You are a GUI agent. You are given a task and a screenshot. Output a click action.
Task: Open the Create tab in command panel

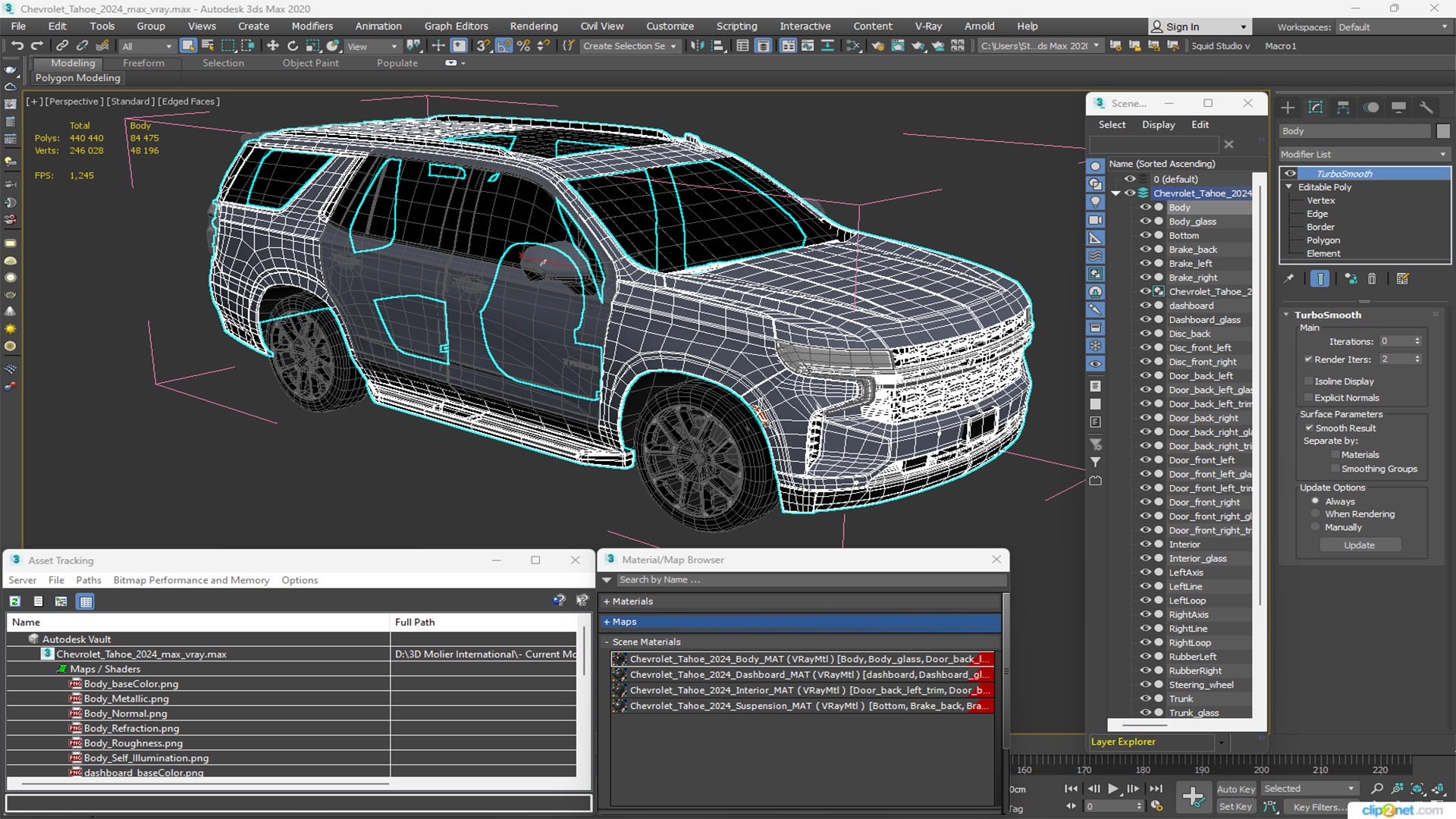click(x=1288, y=108)
